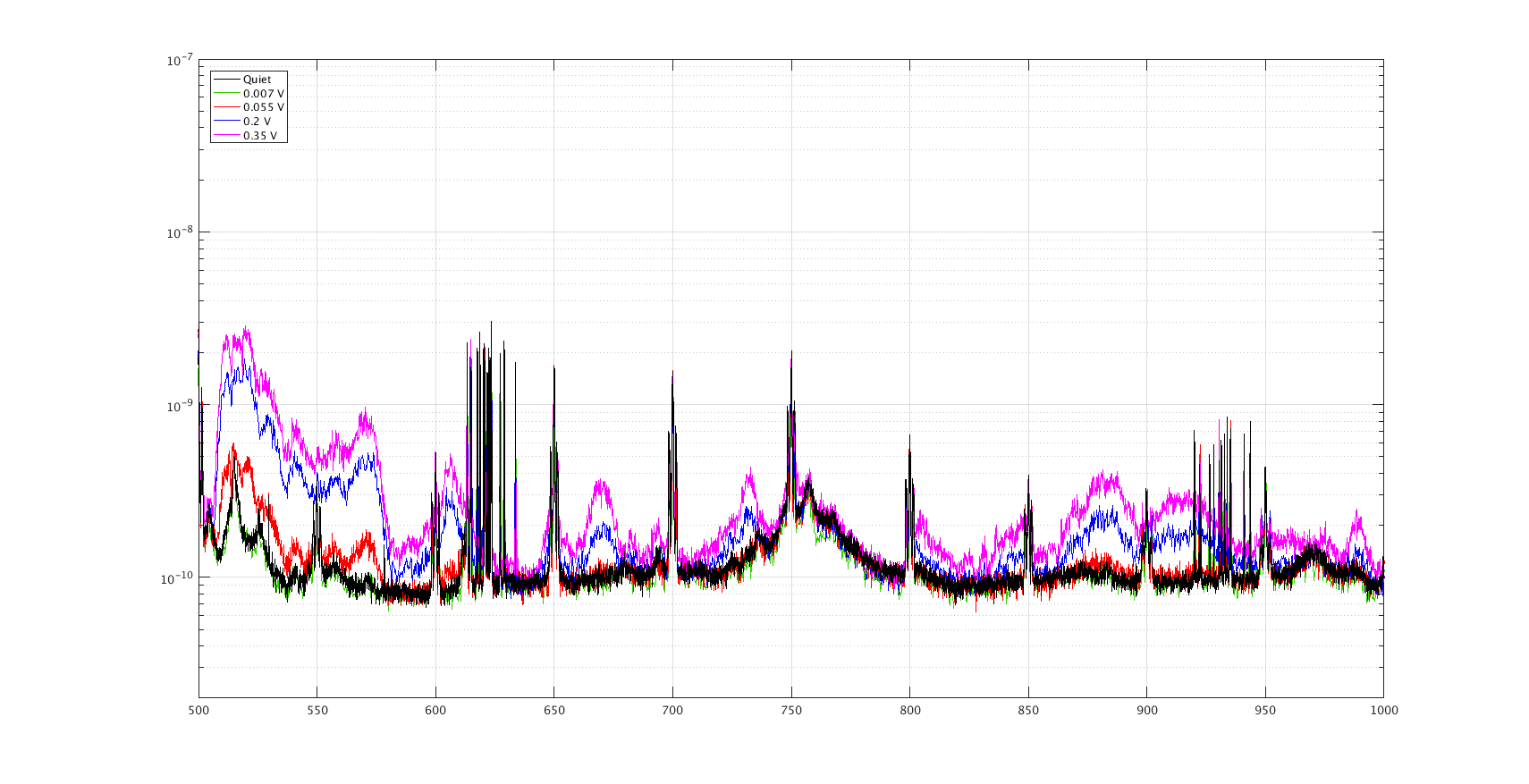Click the x-axis tick label 500
The width and height of the screenshot is (1529, 784).
point(199,711)
